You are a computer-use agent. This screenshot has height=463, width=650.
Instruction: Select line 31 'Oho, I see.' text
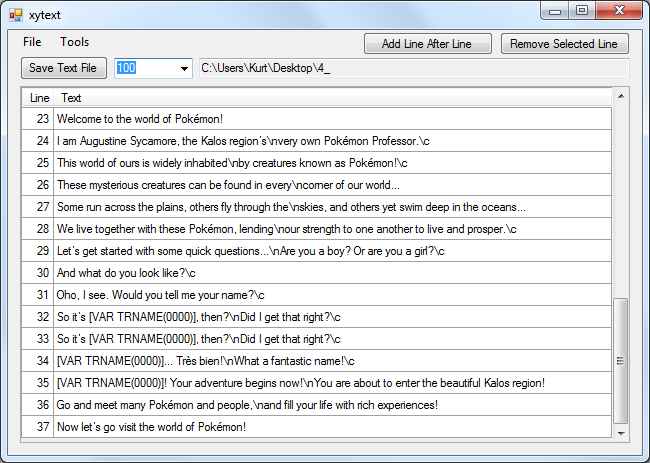click(160, 295)
